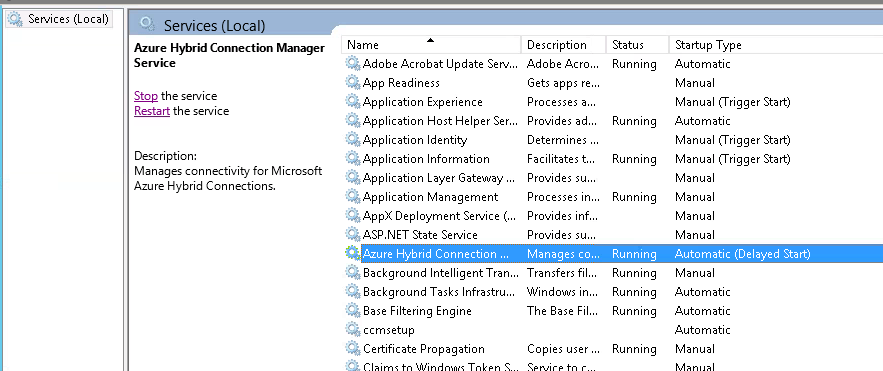The image size is (883, 371).
Task: Click 'Automatic (Delayed Start)' startup type cell
Action: [x=742, y=254]
